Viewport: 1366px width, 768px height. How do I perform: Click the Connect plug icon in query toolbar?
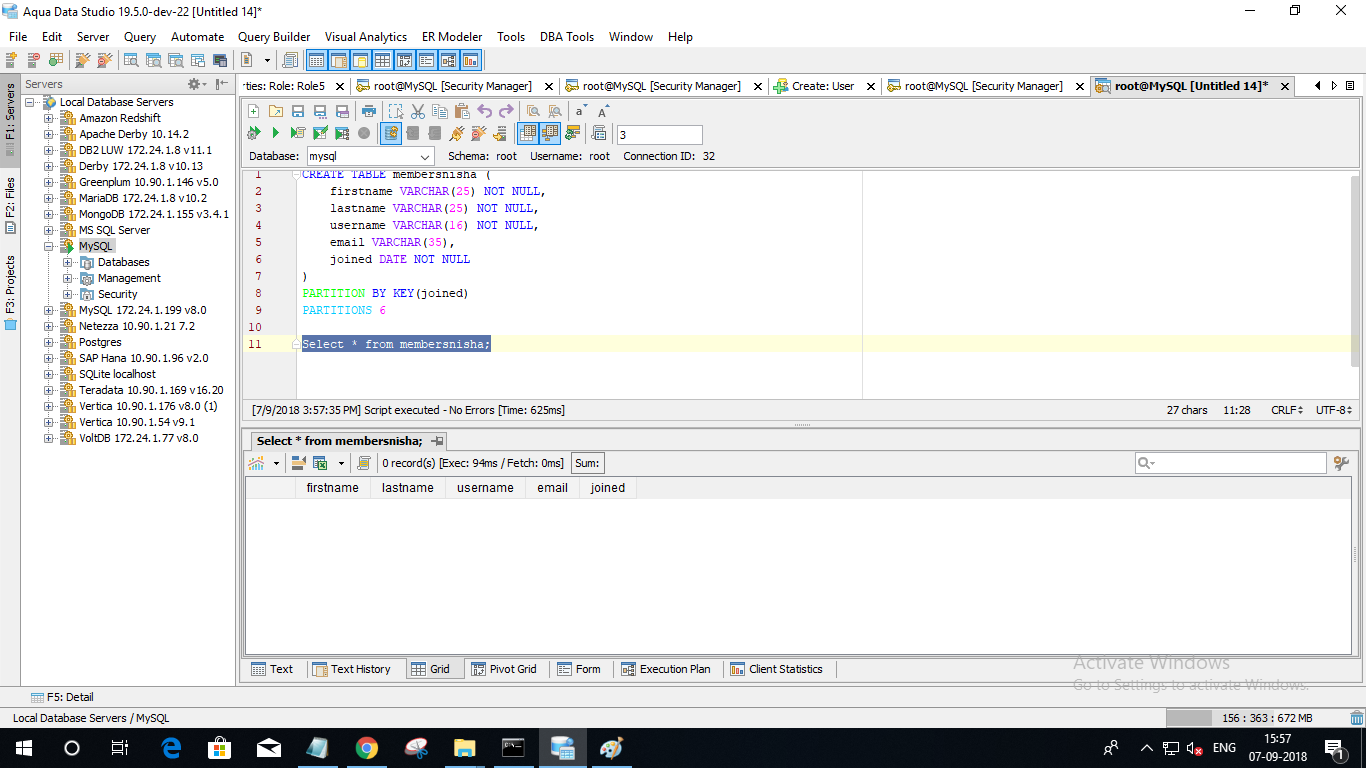457,132
